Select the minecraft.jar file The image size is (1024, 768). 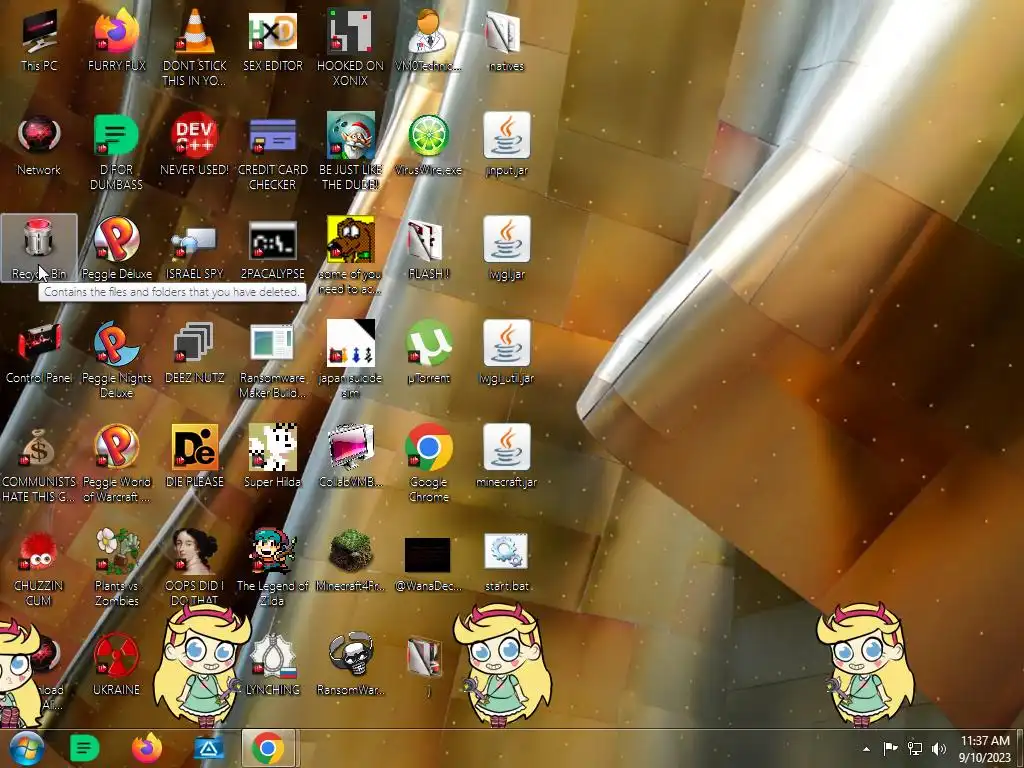click(x=506, y=456)
